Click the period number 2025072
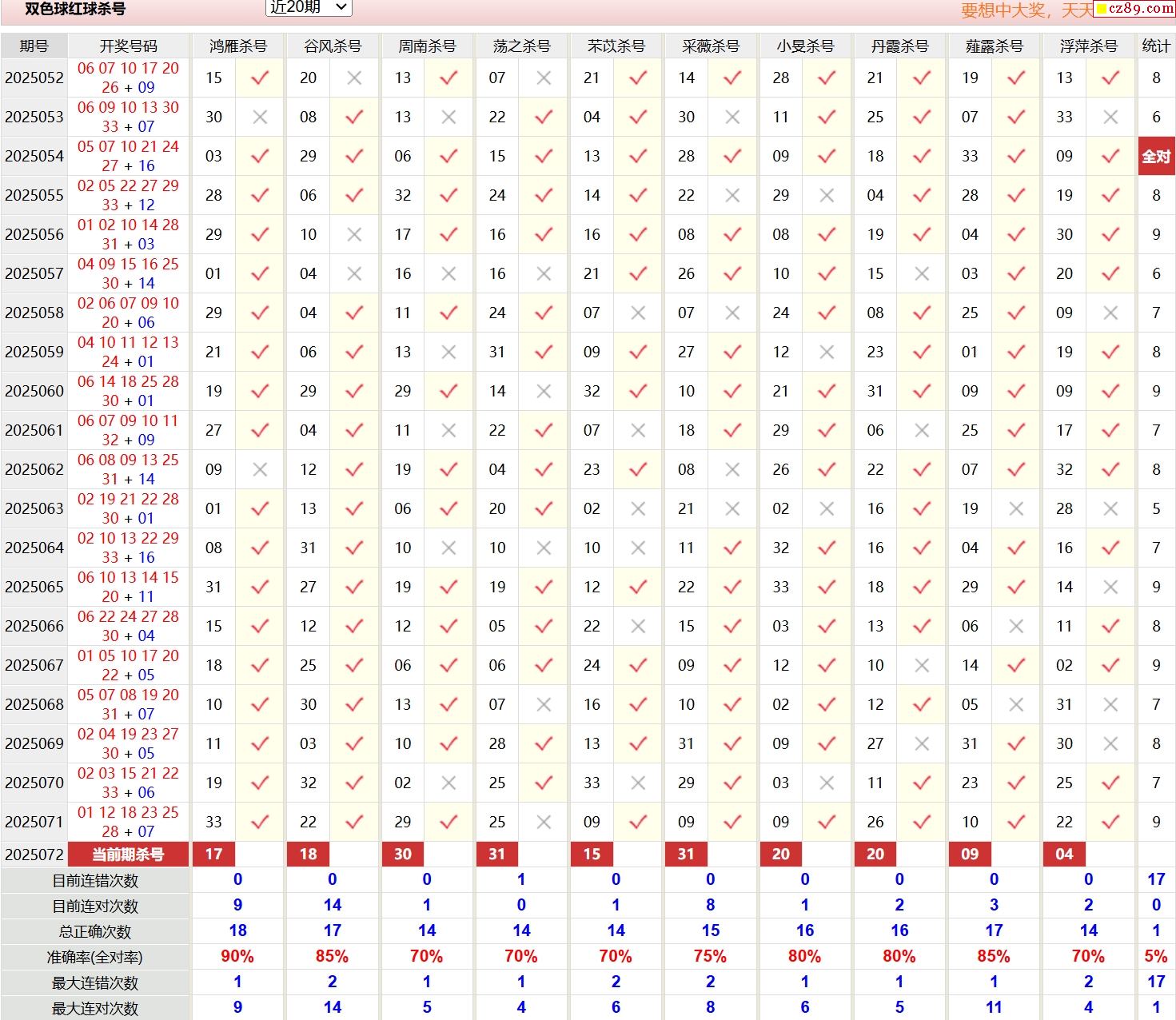Viewport: 1176px width, 1020px height. click(34, 854)
